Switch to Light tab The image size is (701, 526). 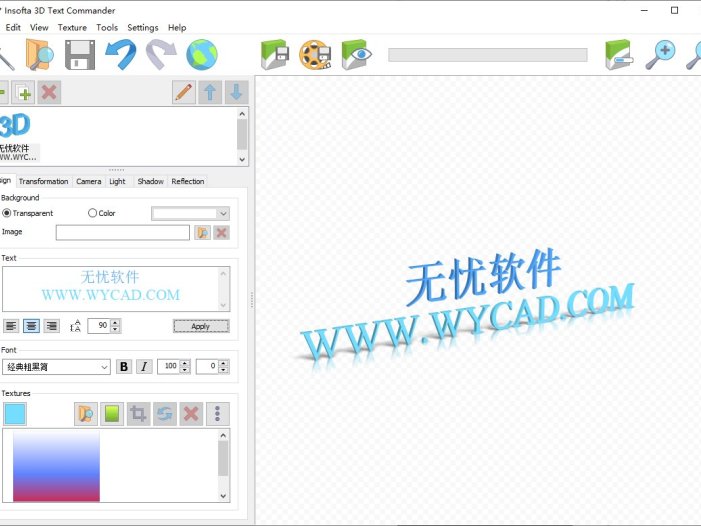tap(117, 181)
